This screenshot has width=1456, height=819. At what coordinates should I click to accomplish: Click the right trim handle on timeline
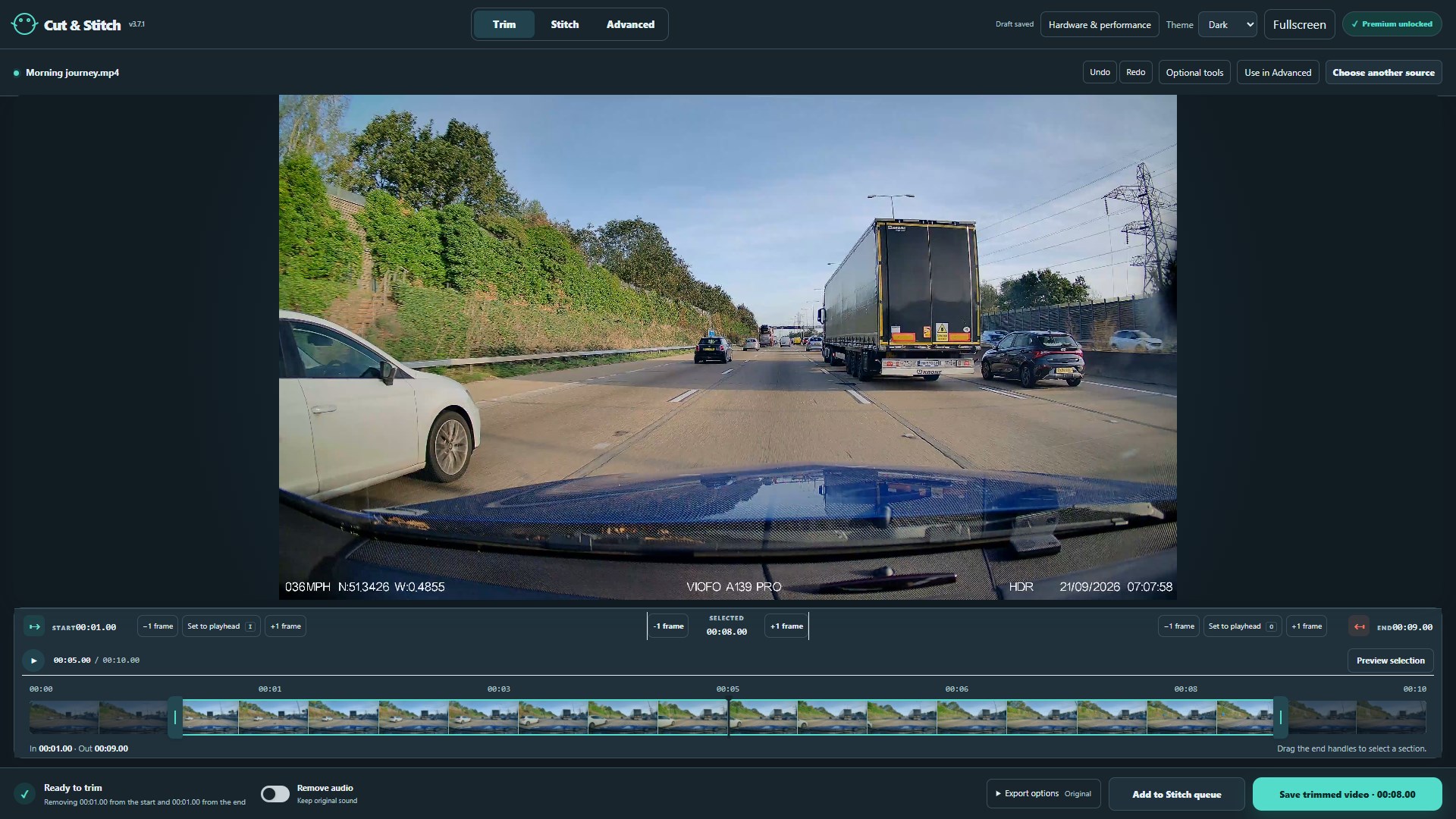(1281, 717)
